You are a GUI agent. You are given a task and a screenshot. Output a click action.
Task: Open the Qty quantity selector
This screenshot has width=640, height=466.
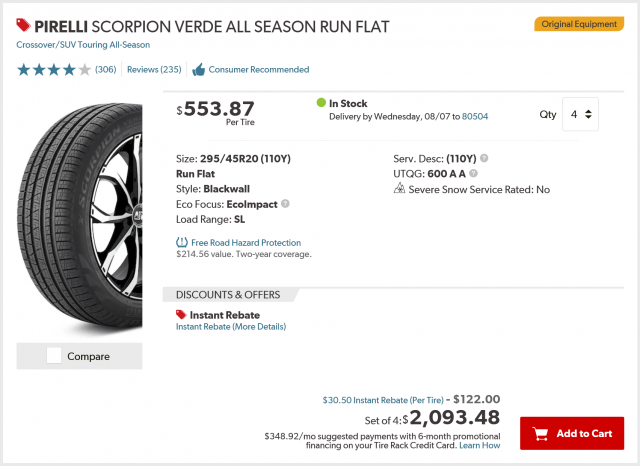click(581, 115)
